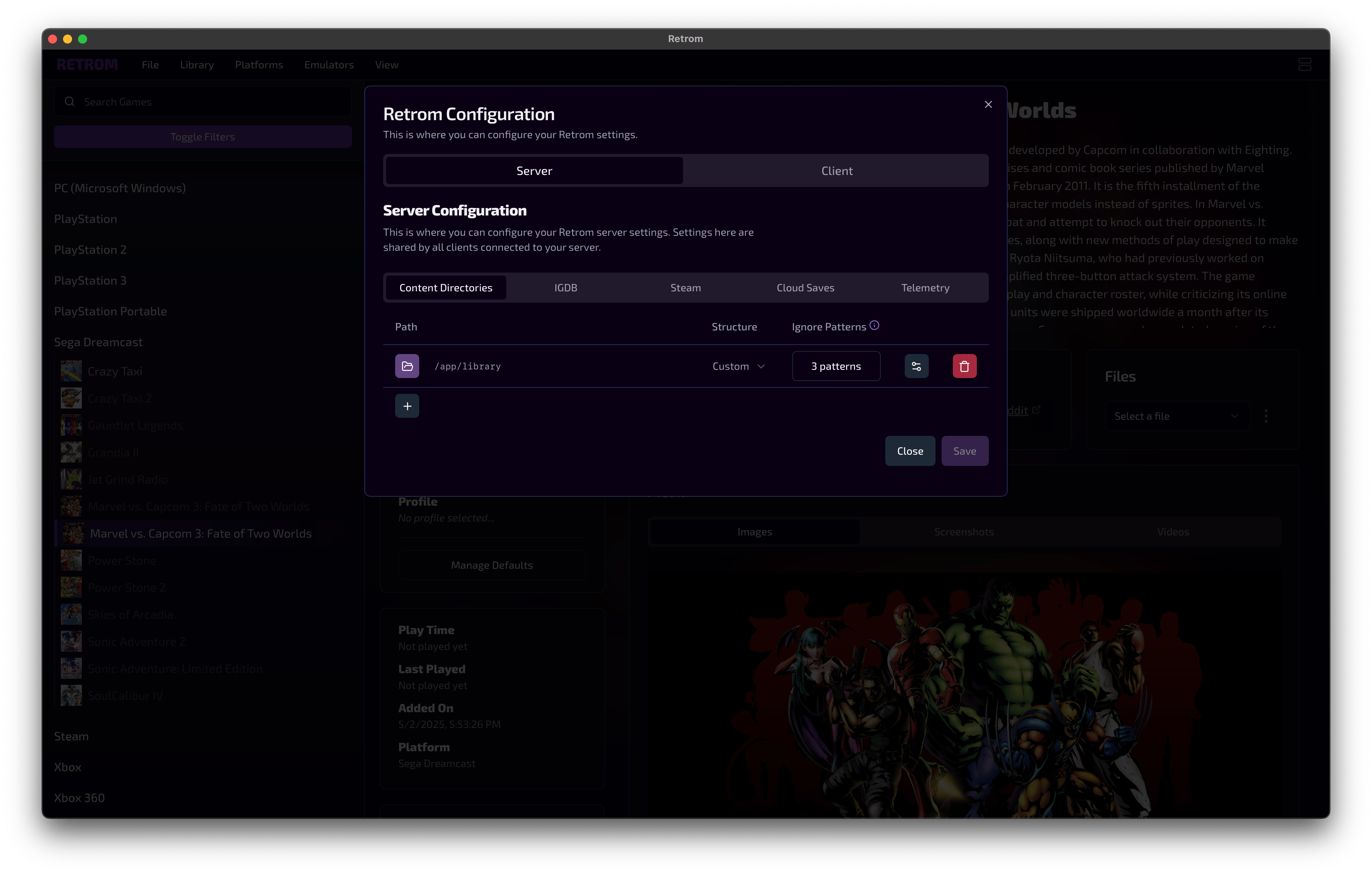Select the Cloud Saves tab
This screenshot has height=874, width=1372.
coord(805,287)
